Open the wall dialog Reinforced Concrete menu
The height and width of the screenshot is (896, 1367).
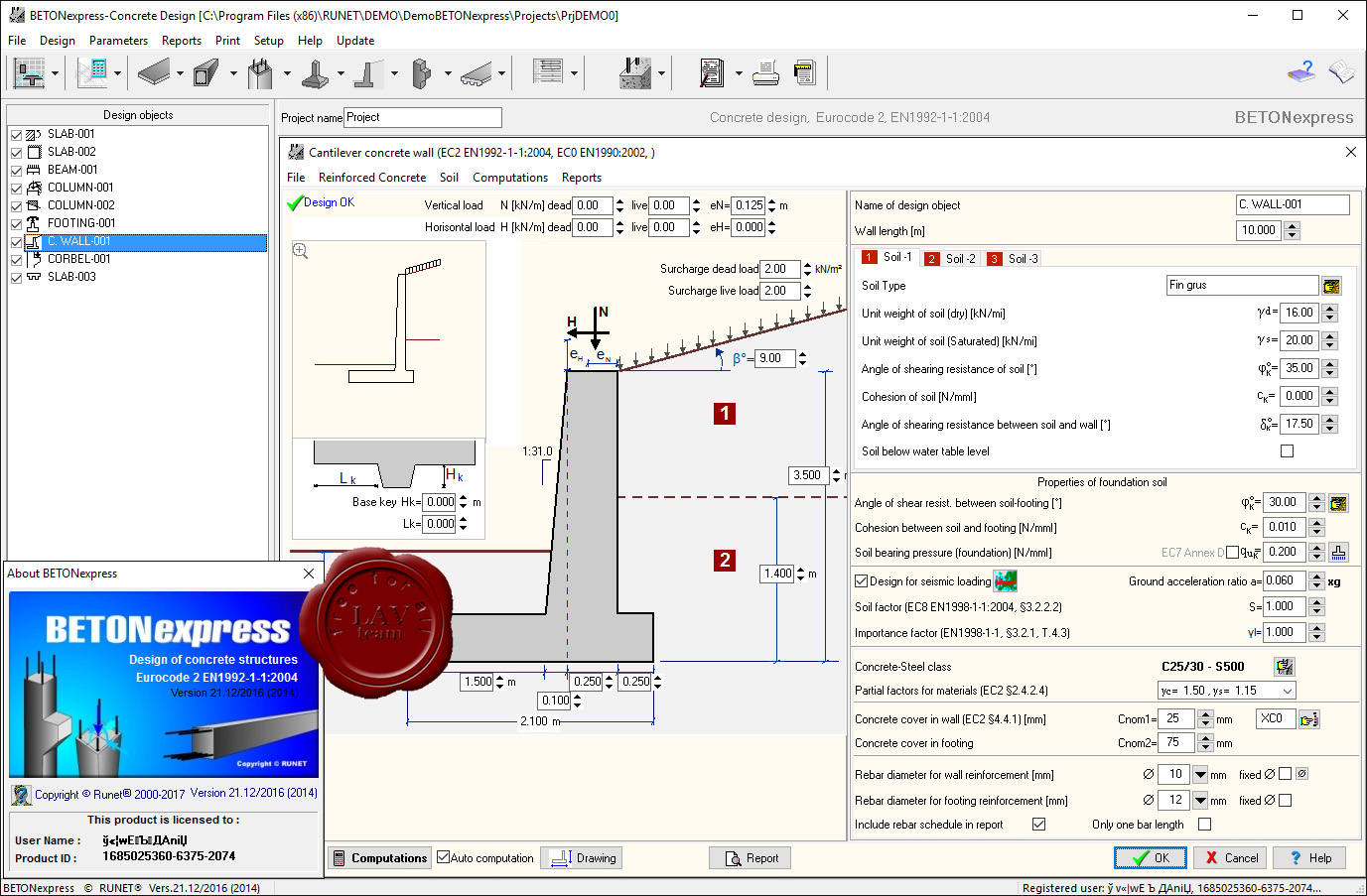372,178
